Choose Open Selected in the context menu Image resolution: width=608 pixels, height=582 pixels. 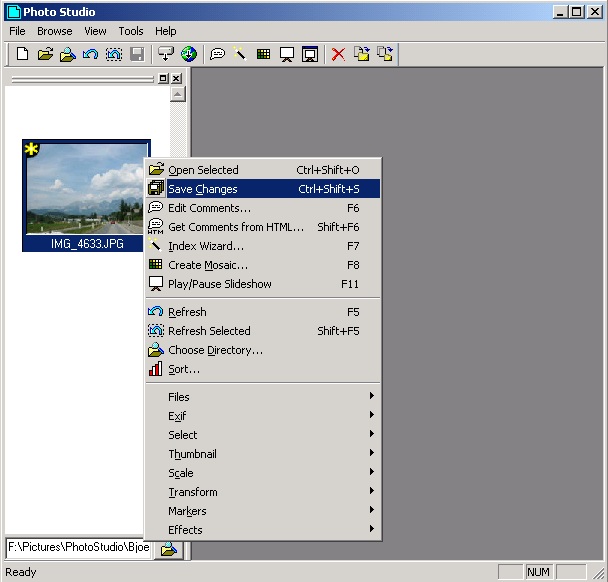coord(263,170)
